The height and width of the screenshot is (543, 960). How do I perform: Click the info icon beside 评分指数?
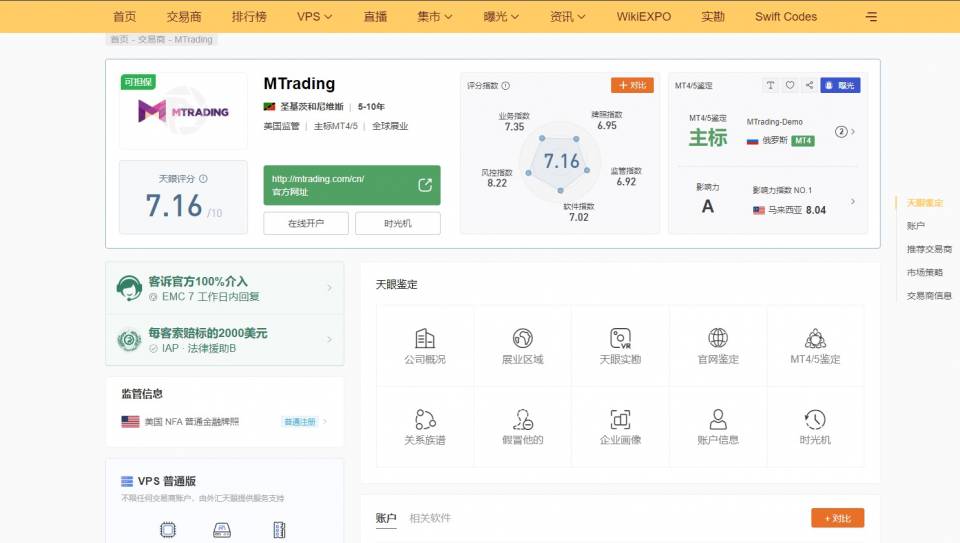pyautogui.click(x=506, y=86)
